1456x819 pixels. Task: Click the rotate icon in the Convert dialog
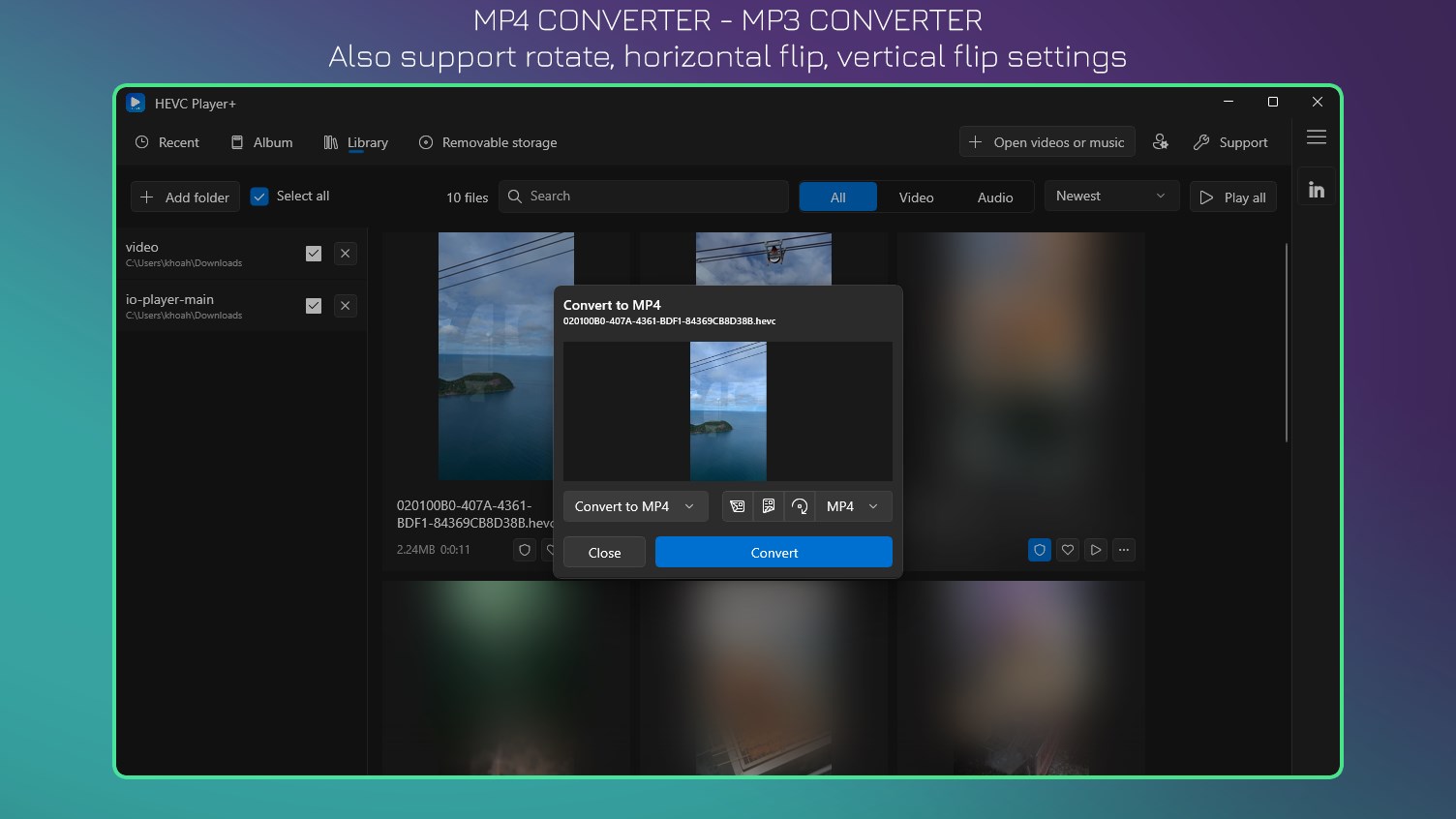click(800, 506)
